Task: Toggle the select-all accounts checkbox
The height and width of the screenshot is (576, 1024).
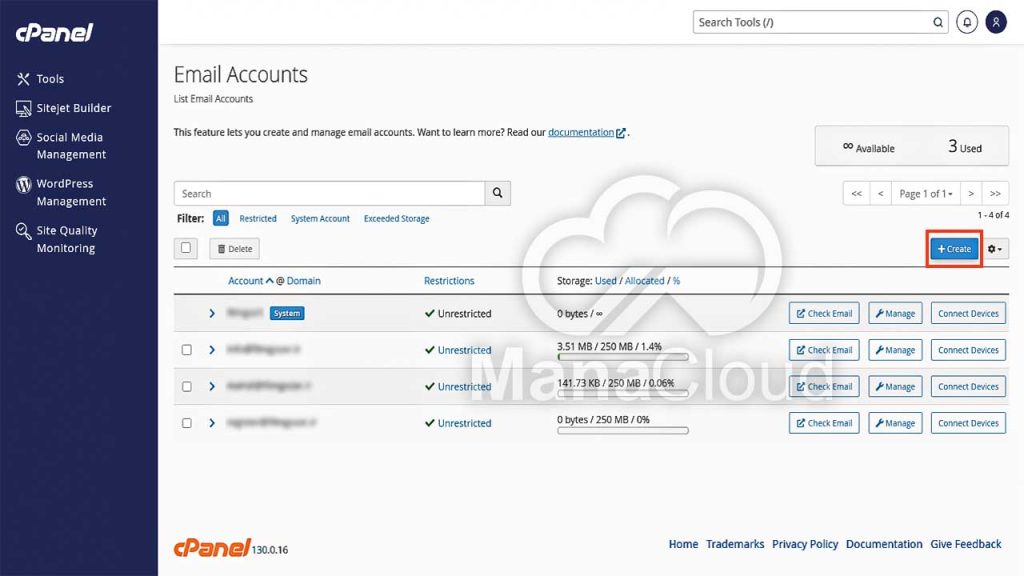Action: click(186, 248)
